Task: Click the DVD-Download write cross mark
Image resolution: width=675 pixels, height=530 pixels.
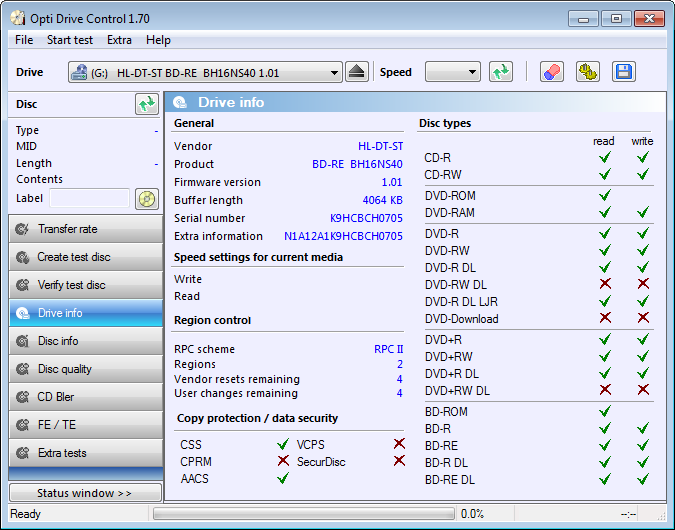Action: 643,318
